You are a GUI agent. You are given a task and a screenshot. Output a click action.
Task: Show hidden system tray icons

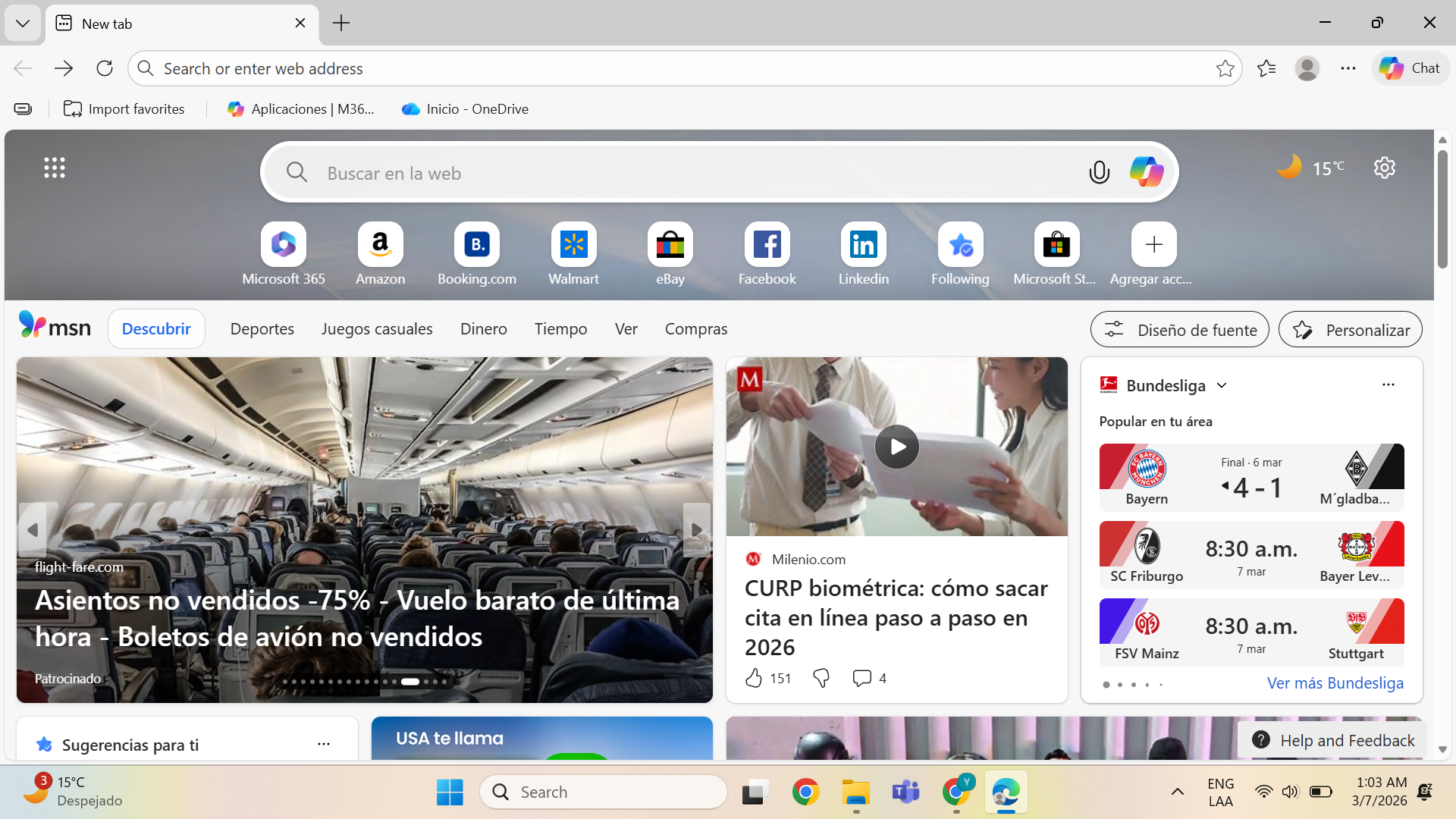[x=1177, y=792]
